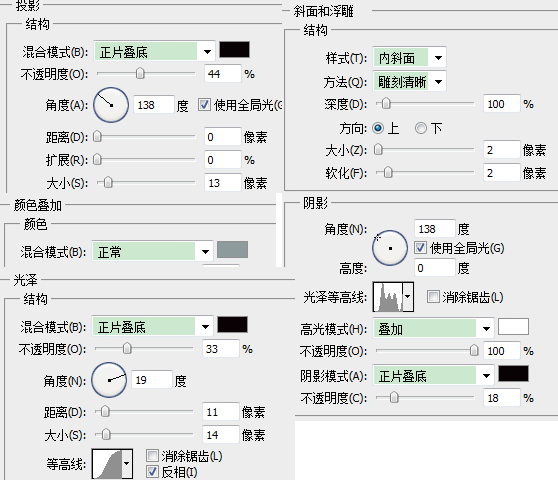Click the 投影 不透明度 slider handle
The width and height of the screenshot is (558, 480).
point(140,73)
